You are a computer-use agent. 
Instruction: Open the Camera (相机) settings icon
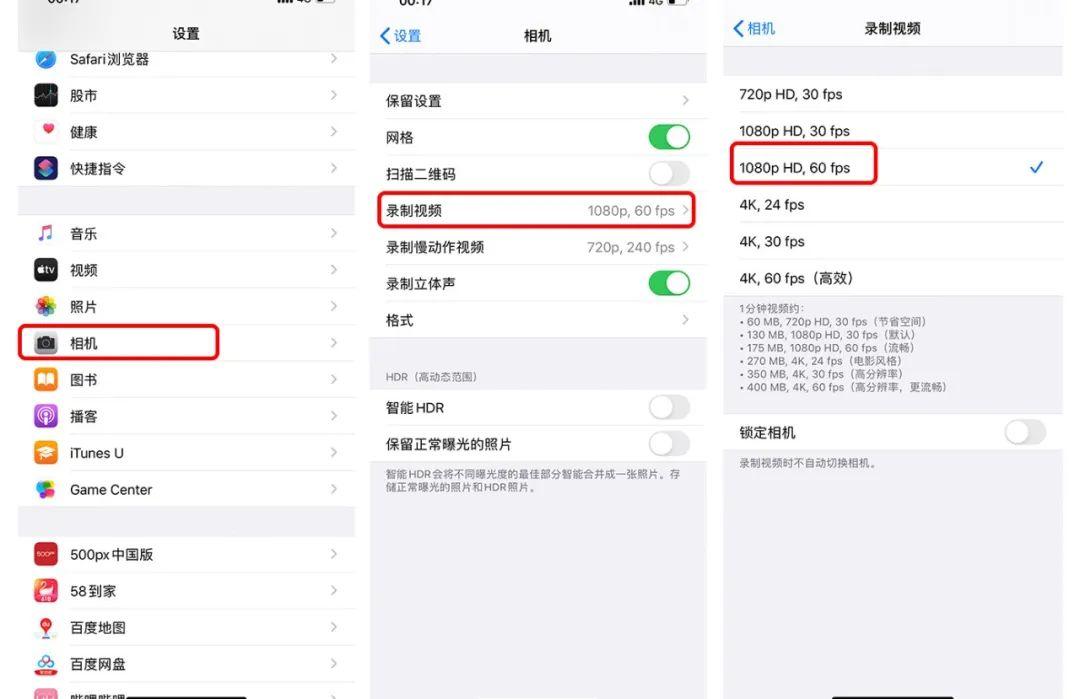click(x=46, y=343)
